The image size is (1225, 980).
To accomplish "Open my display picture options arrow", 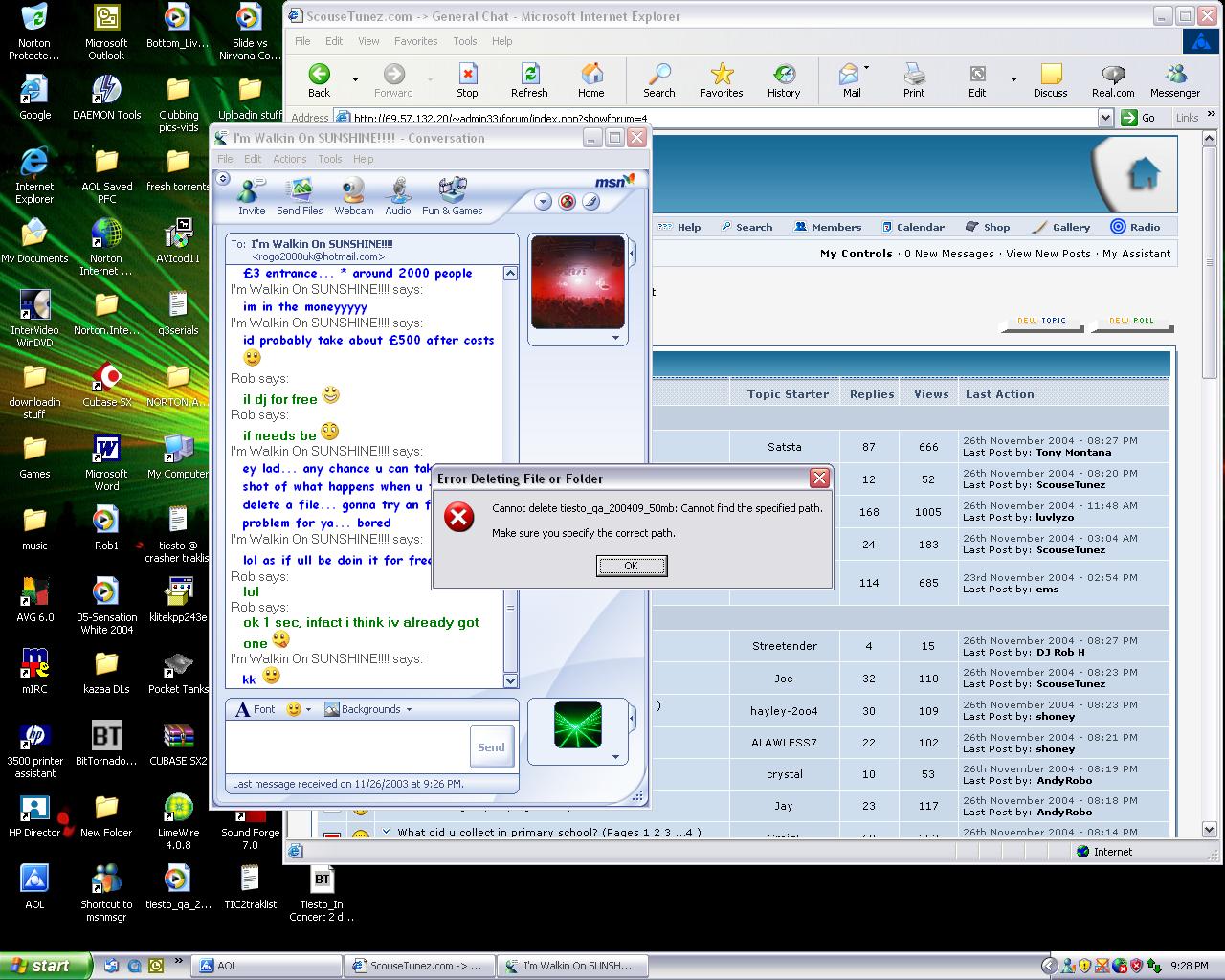I will [x=615, y=757].
